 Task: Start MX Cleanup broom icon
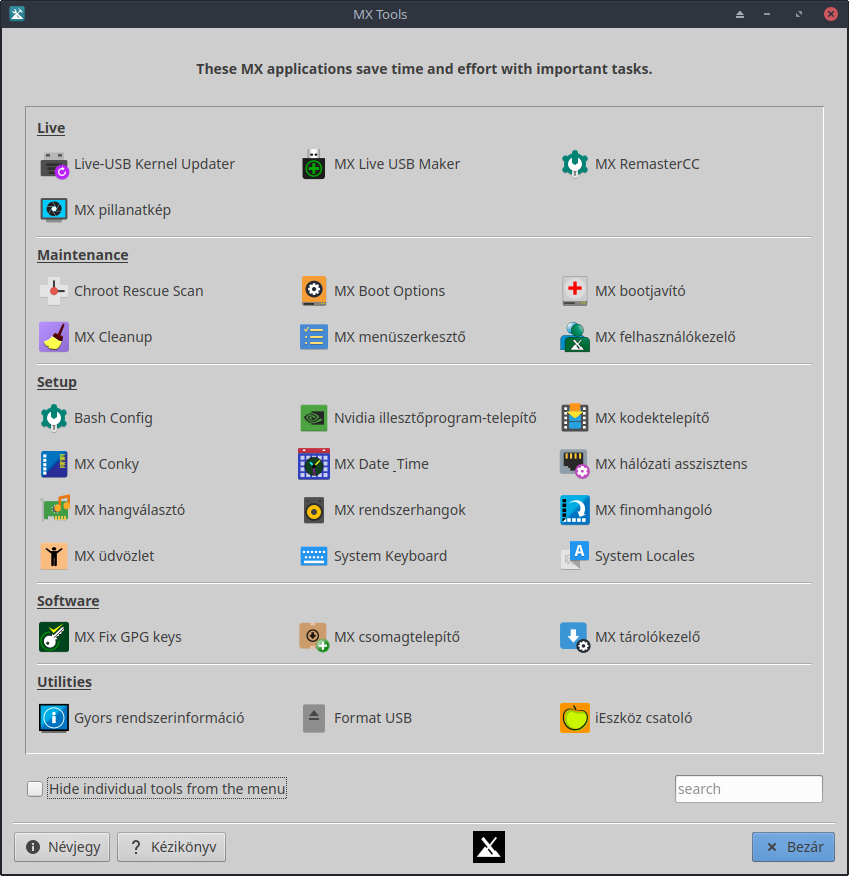pyautogui.click(x=54, y=337)
